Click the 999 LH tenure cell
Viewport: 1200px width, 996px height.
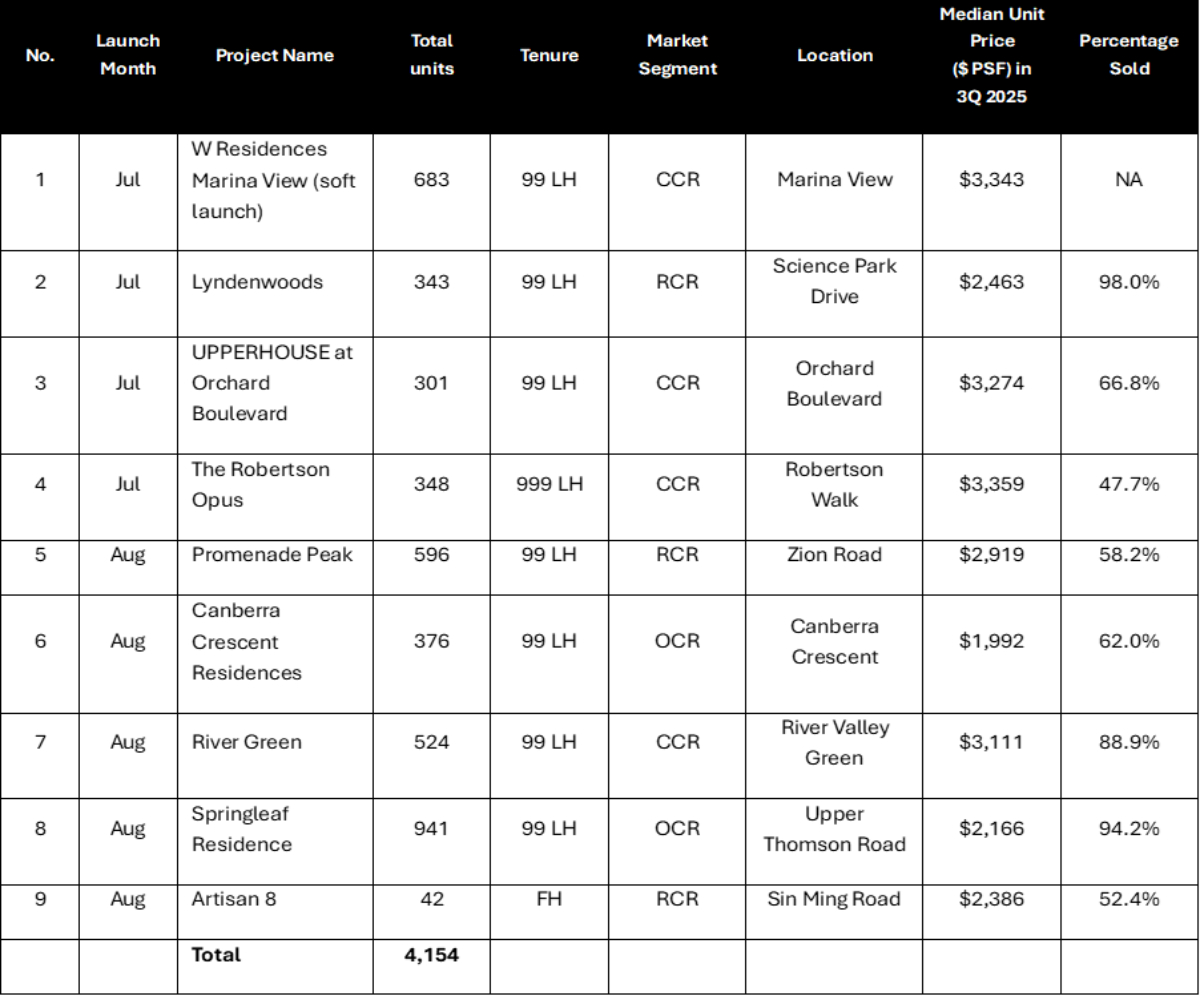(549, 484)
